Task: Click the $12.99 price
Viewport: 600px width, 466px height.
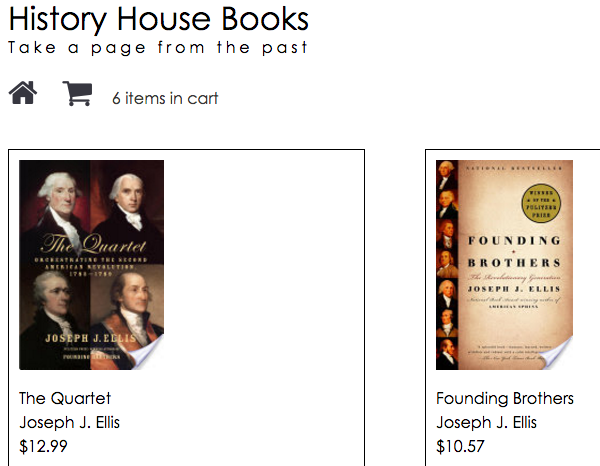Action: click(44, 446)
